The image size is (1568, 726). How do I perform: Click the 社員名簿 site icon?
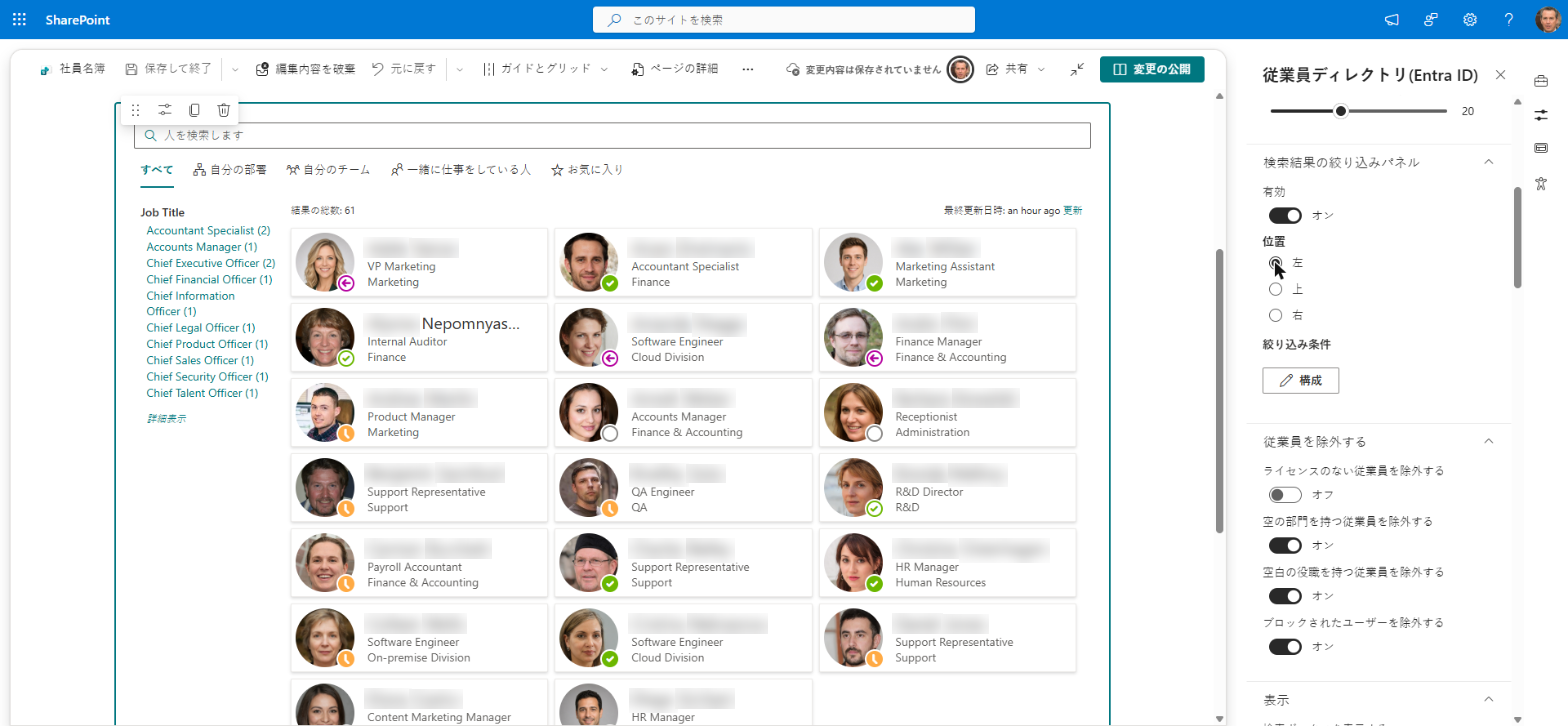coord(45,70)
